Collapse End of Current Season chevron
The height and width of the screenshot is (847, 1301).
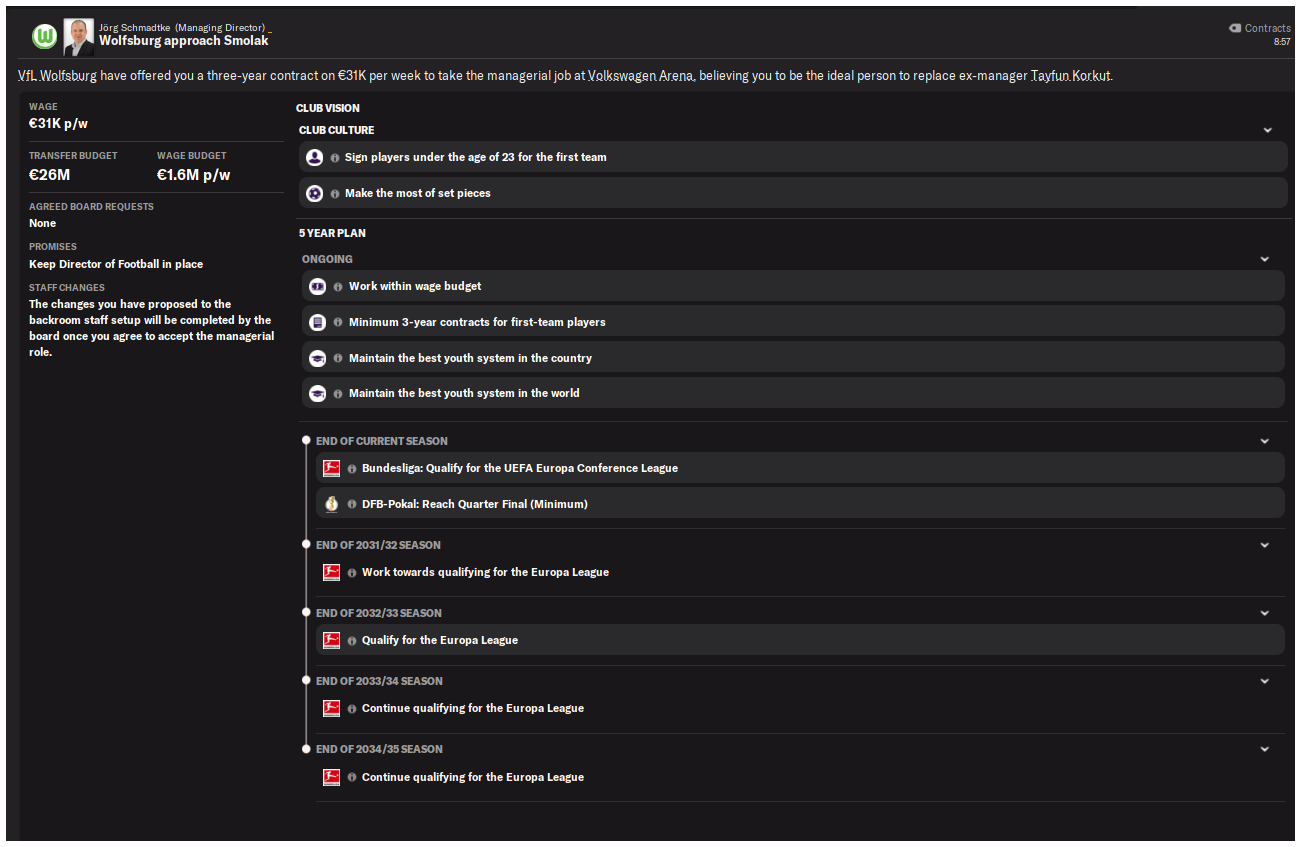(x=1265, y=441)
